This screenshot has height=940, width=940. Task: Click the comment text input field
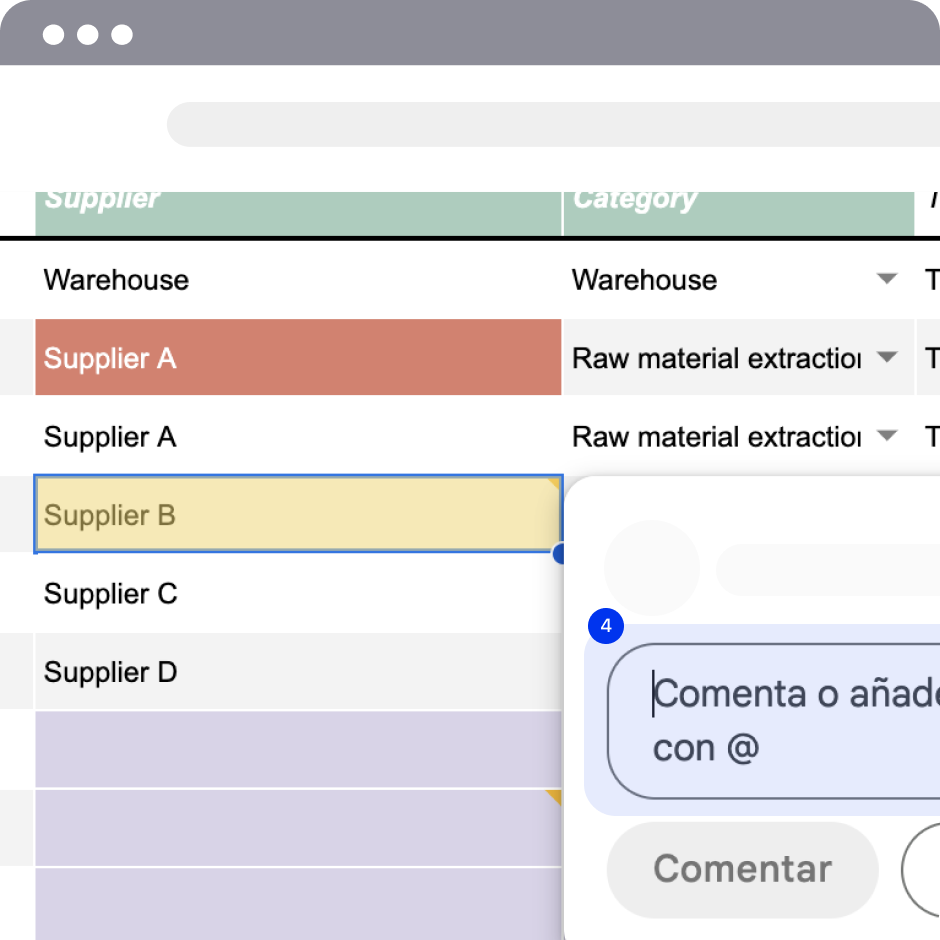click(x=773, y=721)
